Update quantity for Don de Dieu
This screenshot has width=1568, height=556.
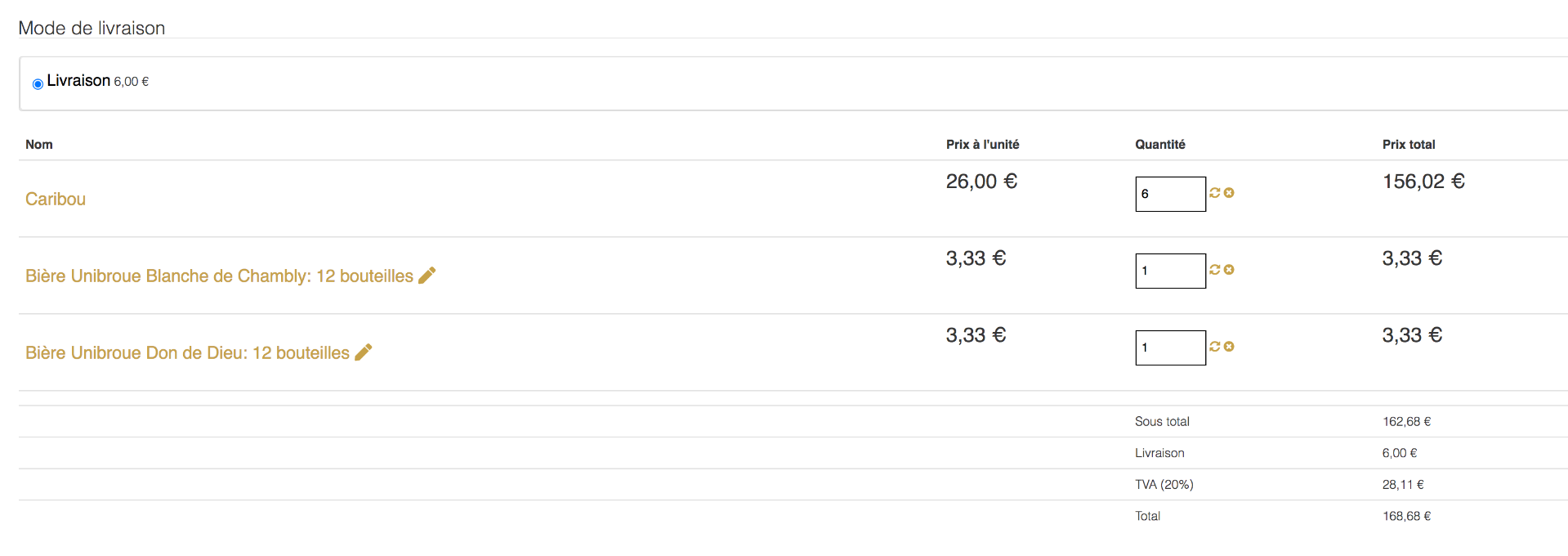pos(1215,347)
